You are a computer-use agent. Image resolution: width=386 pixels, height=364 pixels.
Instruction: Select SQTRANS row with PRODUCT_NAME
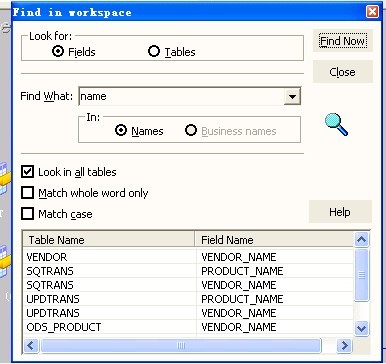coord(188,271)
